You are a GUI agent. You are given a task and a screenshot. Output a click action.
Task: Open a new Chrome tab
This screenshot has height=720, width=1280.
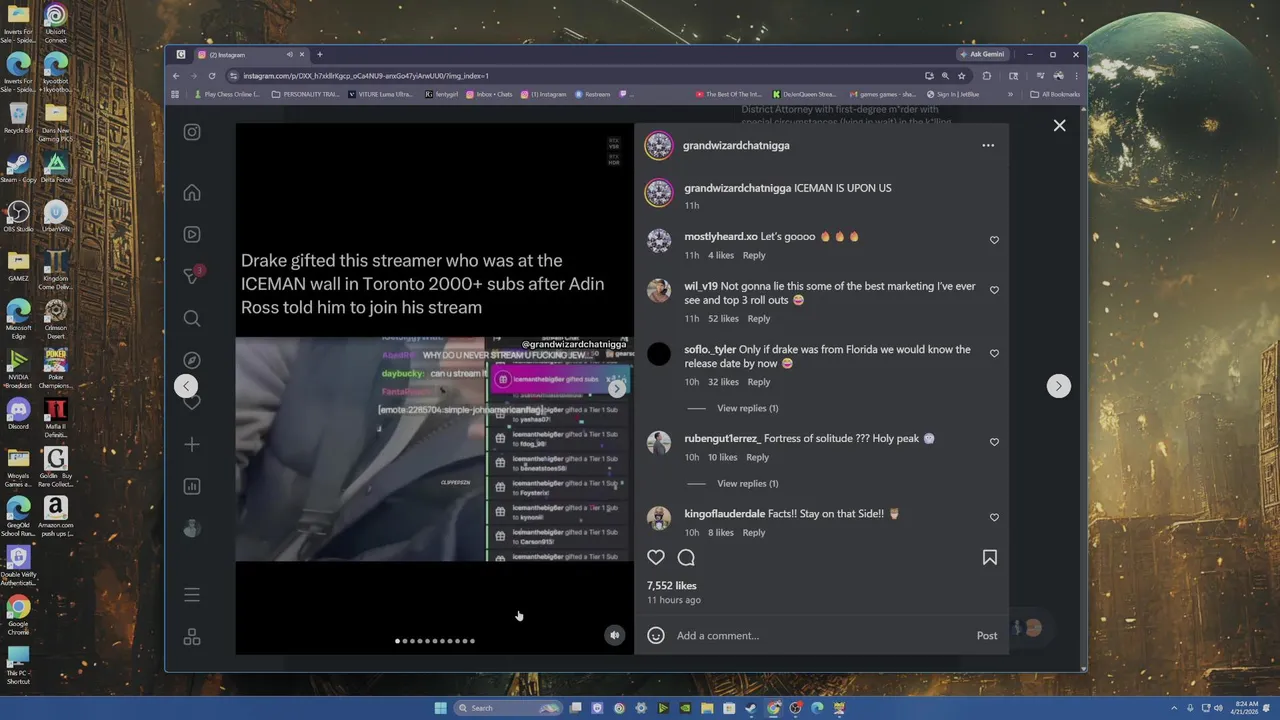[x=320, y=55]
